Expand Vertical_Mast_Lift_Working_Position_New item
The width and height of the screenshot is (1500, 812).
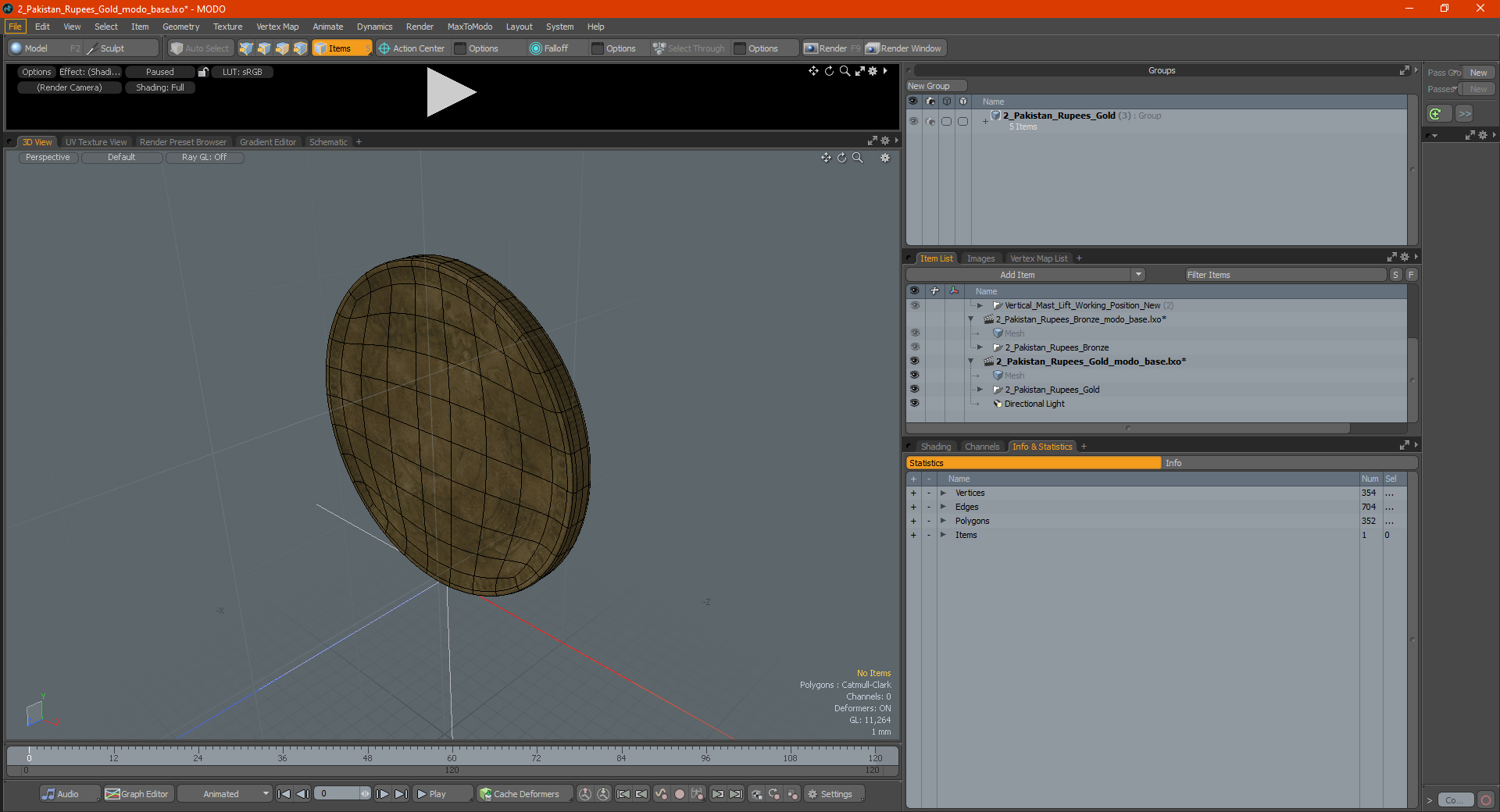point(980,305)
